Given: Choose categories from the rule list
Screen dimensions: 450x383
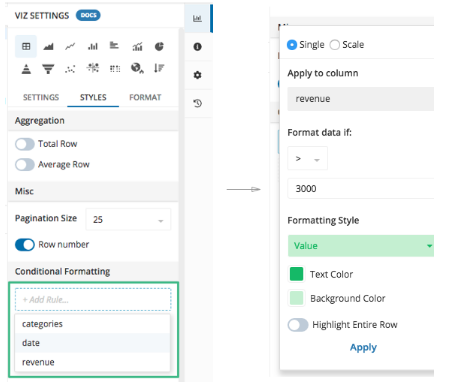Looking at the screenshot, I should (x=93, y=324).
